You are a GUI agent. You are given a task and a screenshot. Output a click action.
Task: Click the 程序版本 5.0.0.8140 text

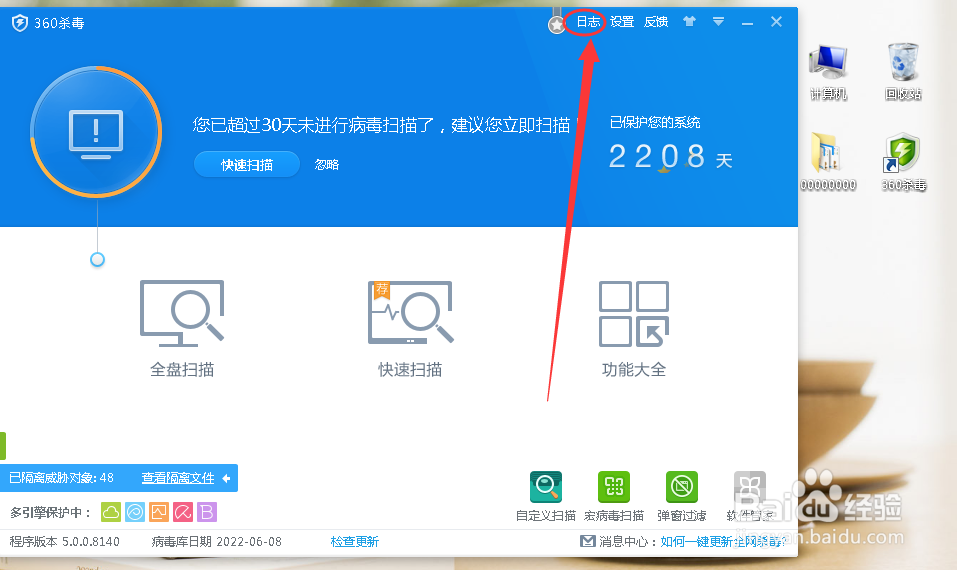[x=65, y=541]
